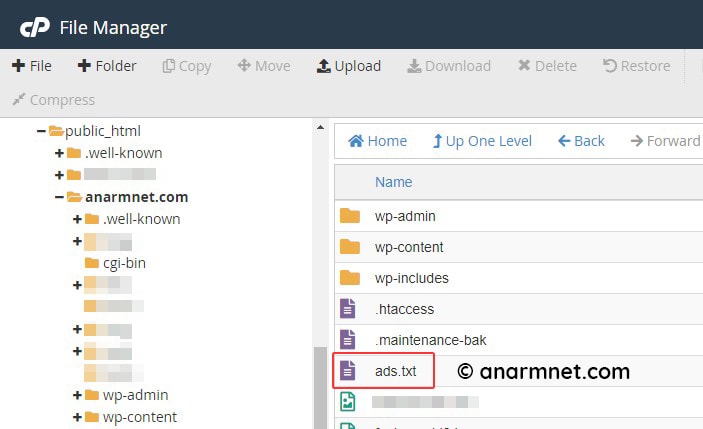This screenshot has width=703, height=429.
Task: Go to Home directory
Action: coord(377,141)
